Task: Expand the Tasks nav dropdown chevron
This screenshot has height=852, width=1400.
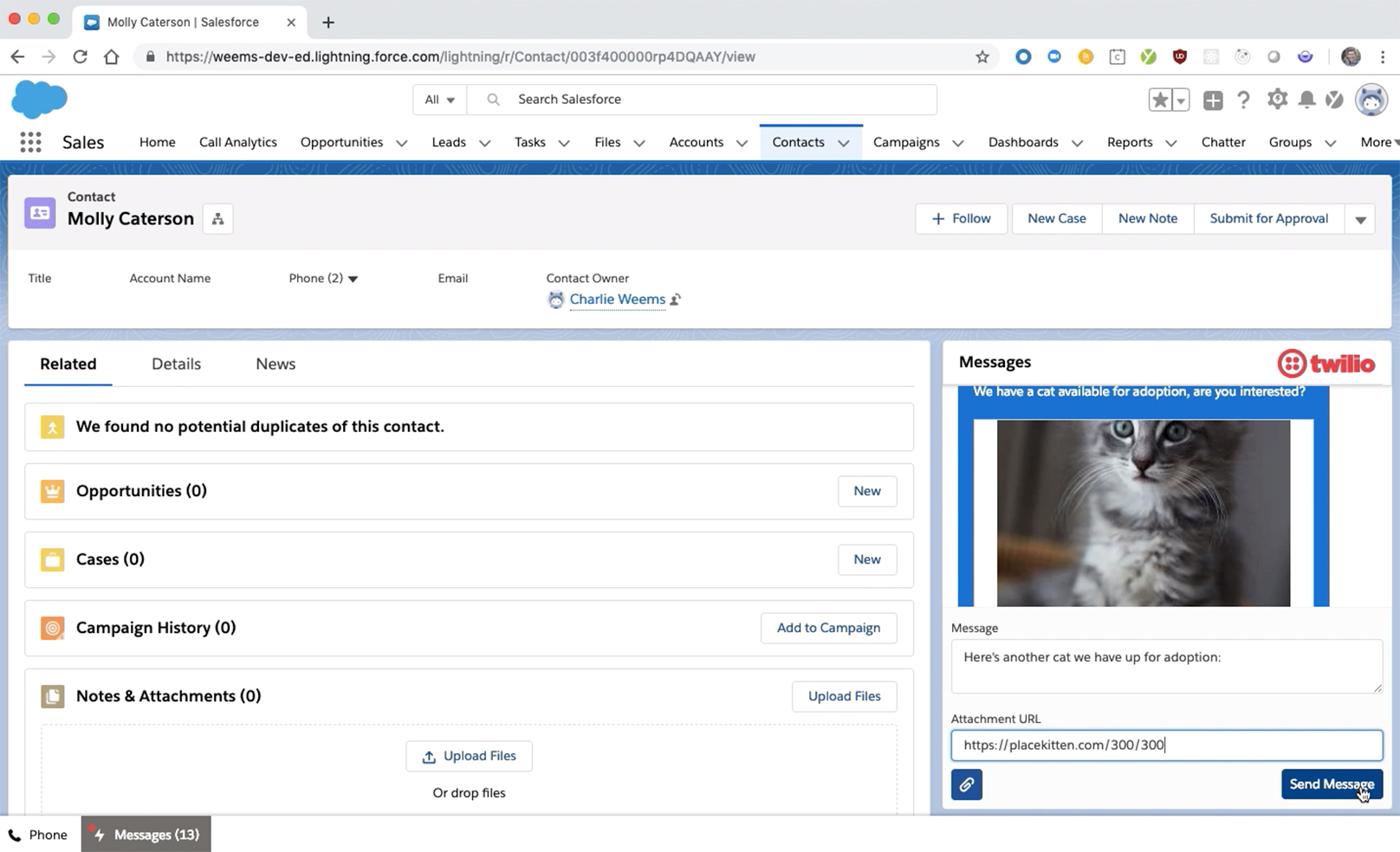Action: pyautogui.click(x=564, y=143)
